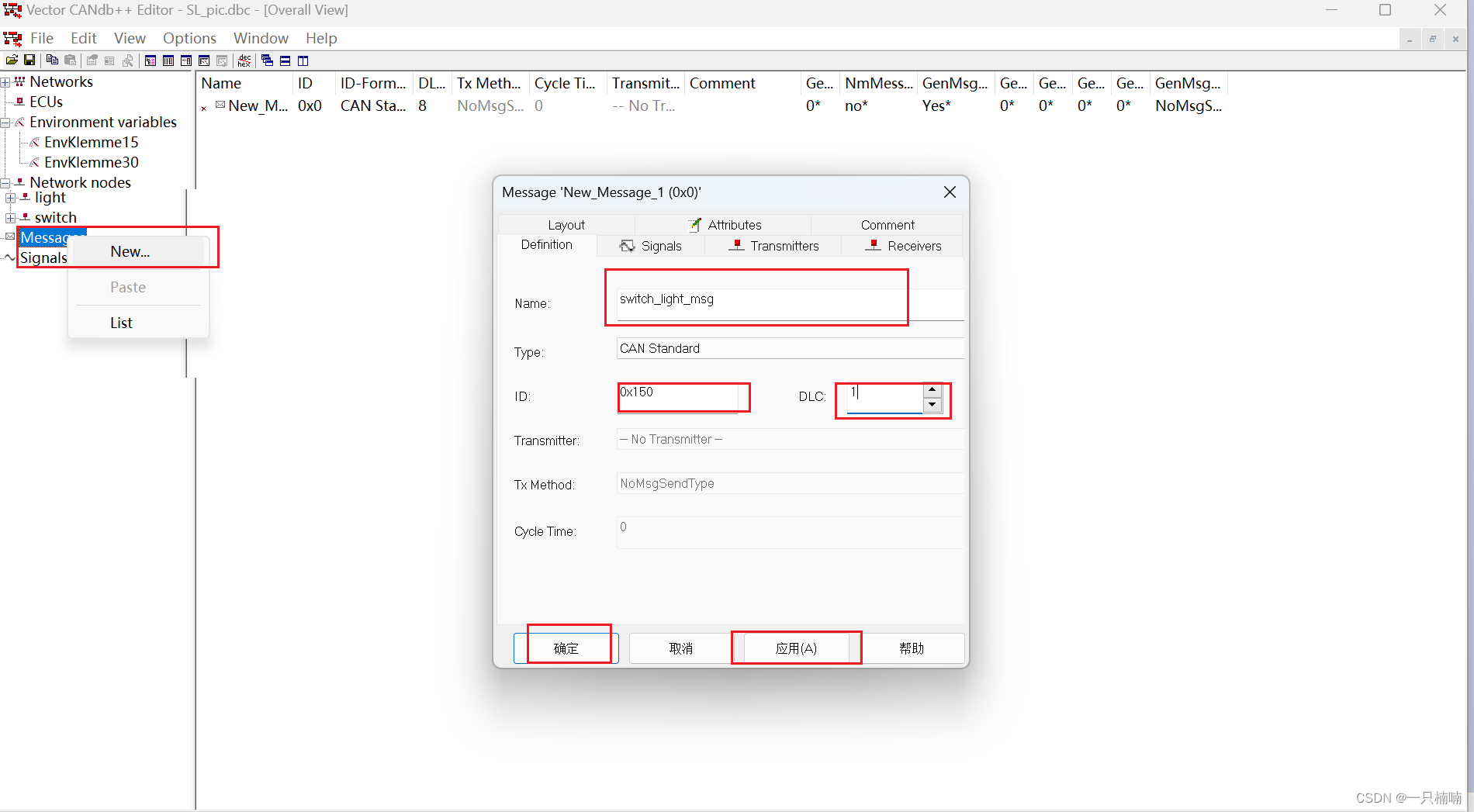1474x812 pixels.
Task: Click the Network nodes tree icon
Action: click(x=20, y=182)
